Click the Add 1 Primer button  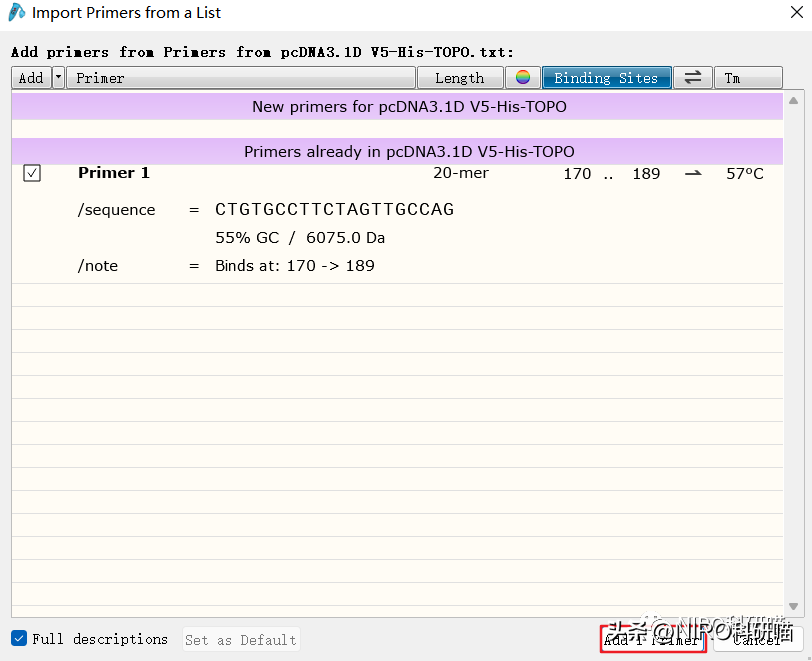click(x=653, y=640)
